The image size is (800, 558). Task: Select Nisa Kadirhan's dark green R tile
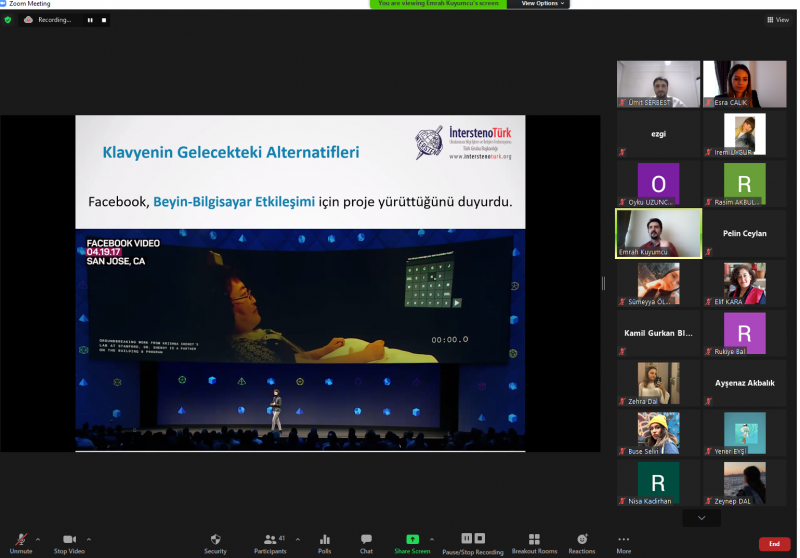658,483
